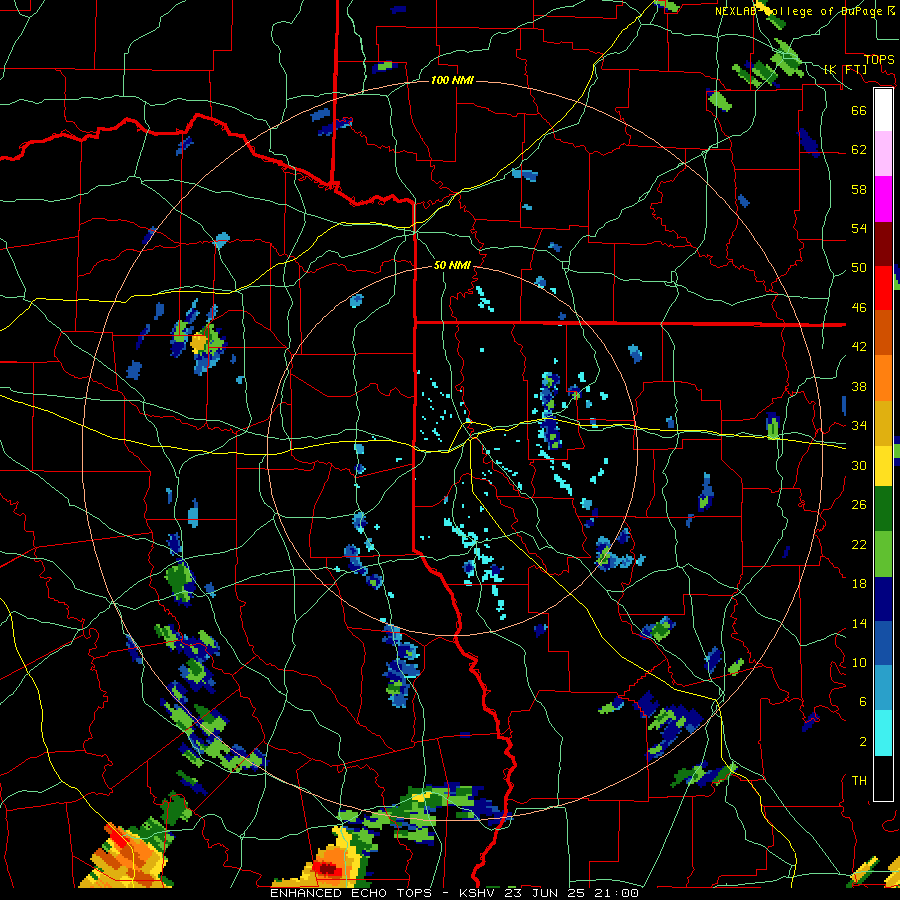This screenshot has height=900, width=900.
Task: Click the legend value 14
Action: [x=859, y=623]
